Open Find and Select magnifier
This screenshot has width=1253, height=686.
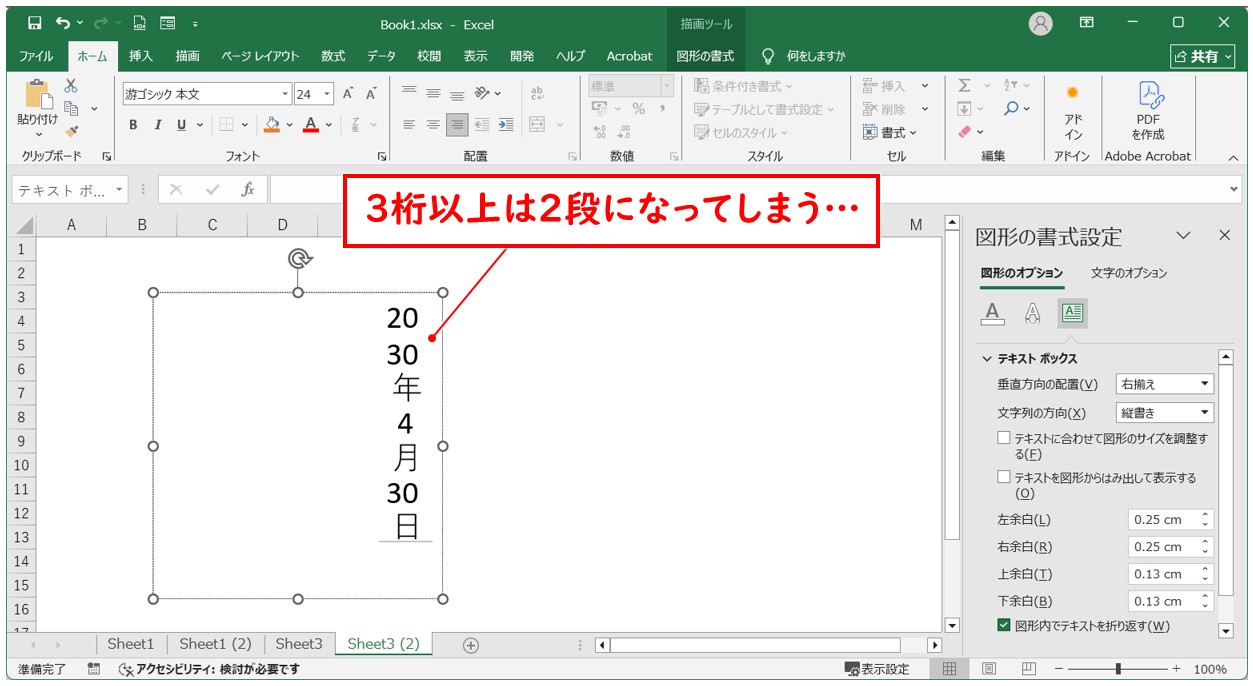[x=1011, y=108]
